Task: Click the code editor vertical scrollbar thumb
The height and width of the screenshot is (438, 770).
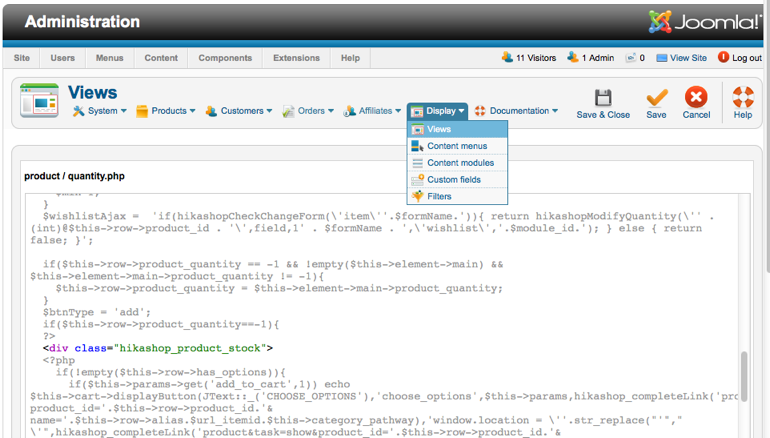Action: coord(744,377)
